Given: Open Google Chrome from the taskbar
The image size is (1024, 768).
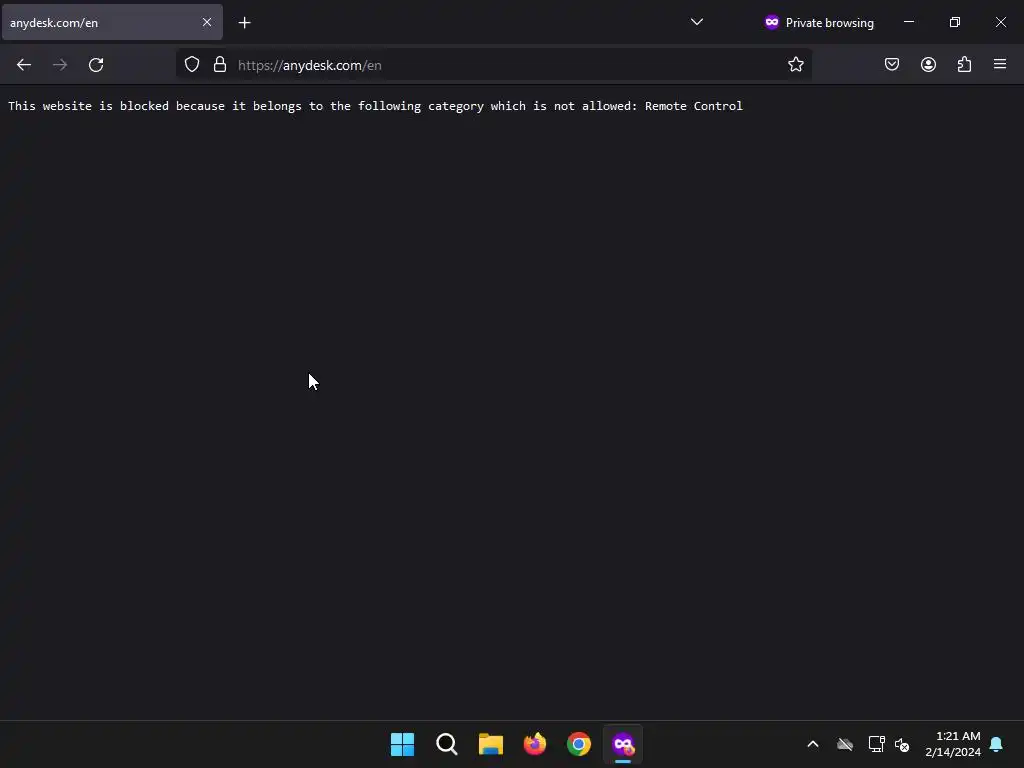Looking at the screenshot, I should pos(579,744).
